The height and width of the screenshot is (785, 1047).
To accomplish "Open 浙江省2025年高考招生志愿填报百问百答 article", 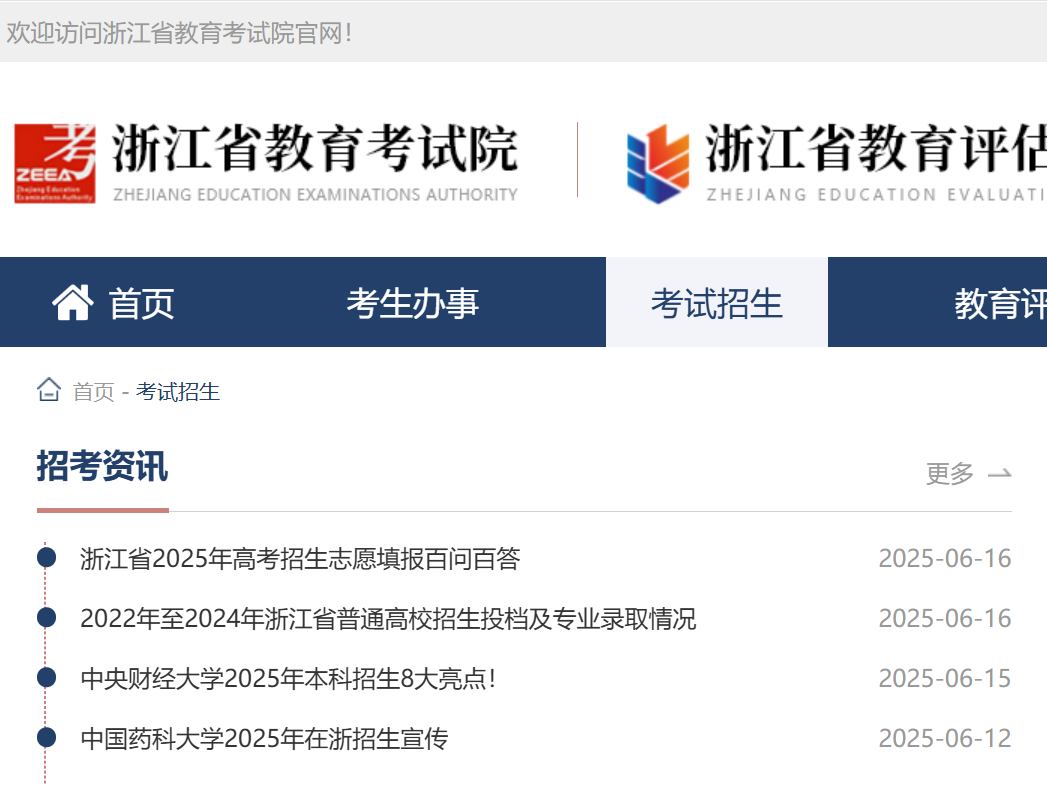I will pyautogui.click(x=300, y=559).
